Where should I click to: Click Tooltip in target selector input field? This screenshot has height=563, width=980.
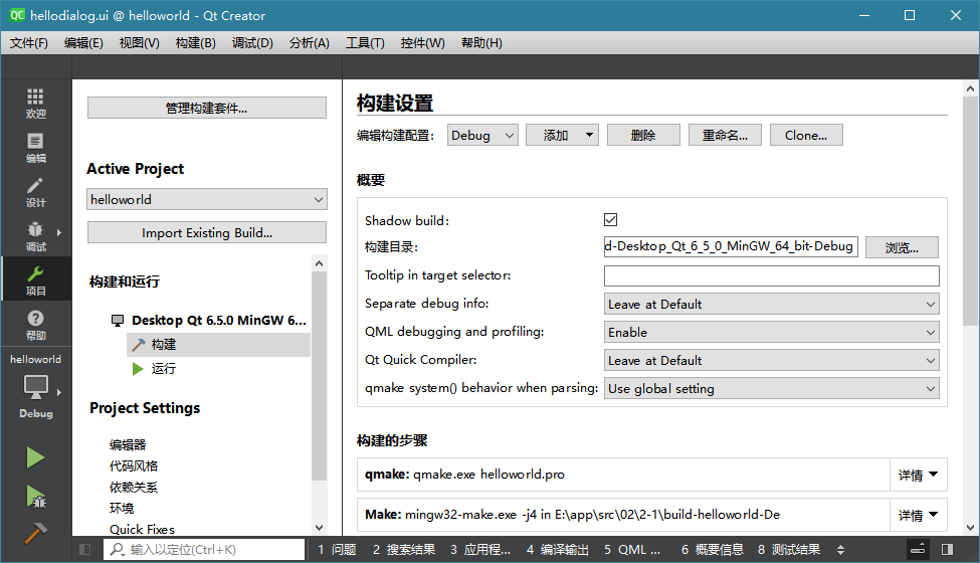[771, 276]
